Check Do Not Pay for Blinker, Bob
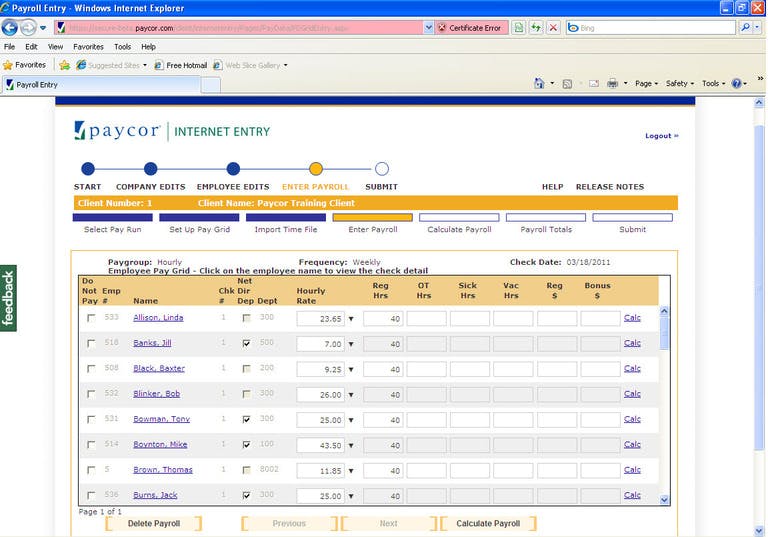This screenshot has width=768, height=537. pyautogui.click(x=91, y=394)
